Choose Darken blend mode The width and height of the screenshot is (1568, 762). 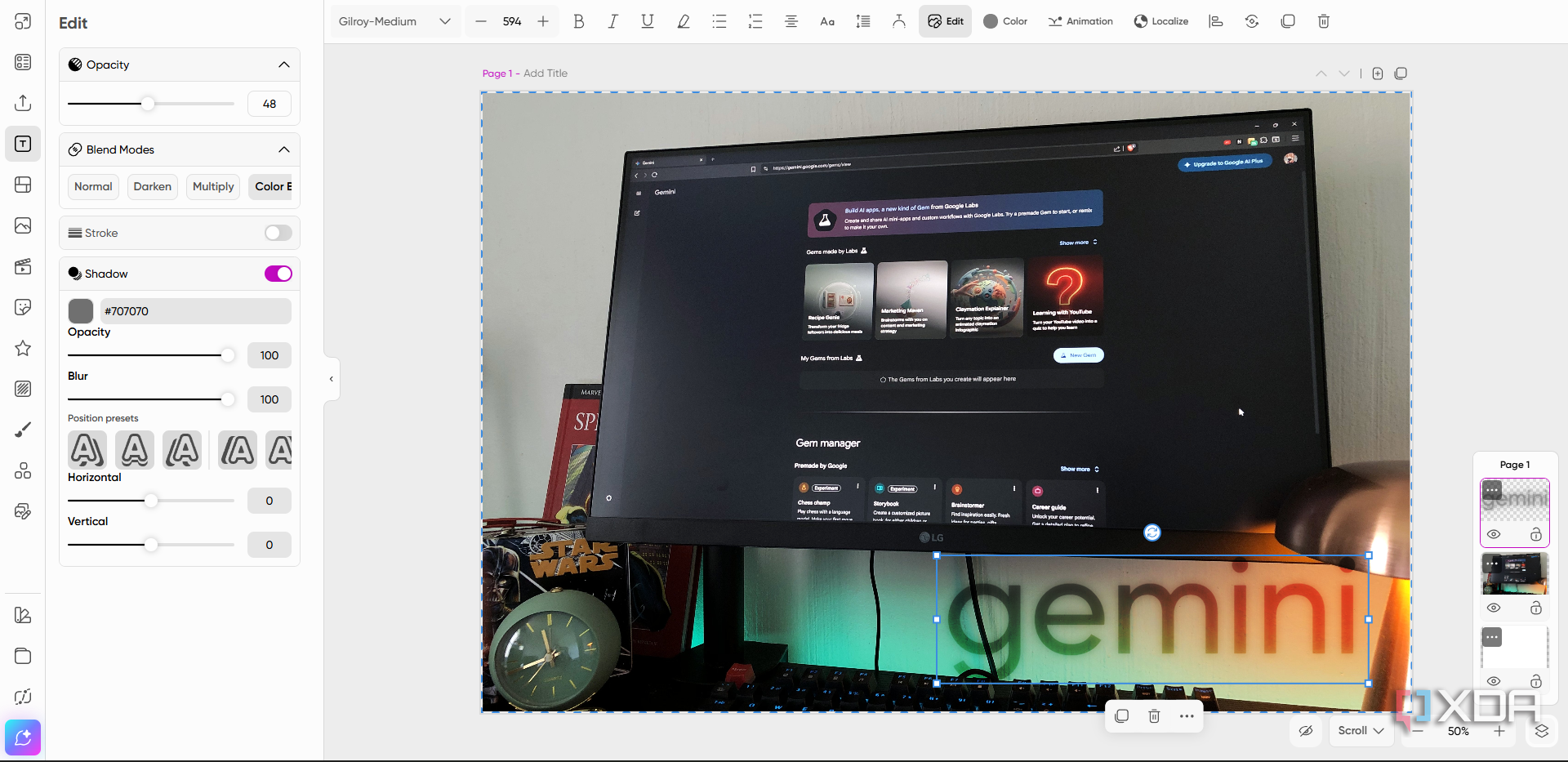click(153, 186)
